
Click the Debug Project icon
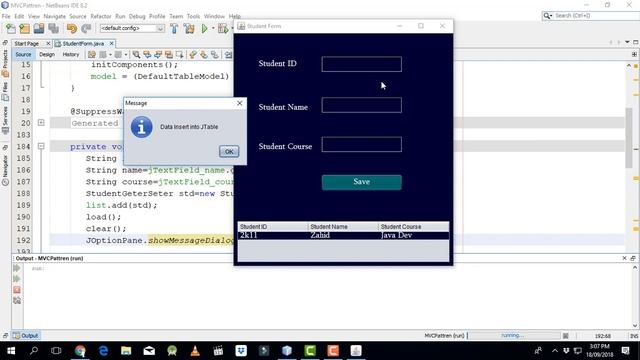coord(223,28)
